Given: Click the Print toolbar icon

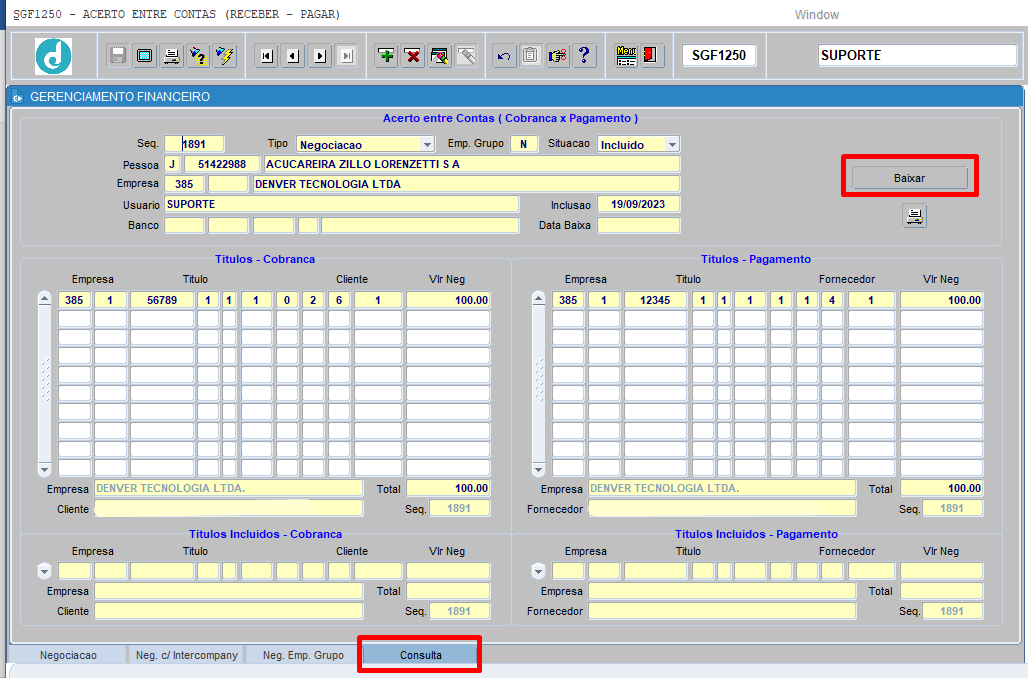Looking at the screenshot, I should pyautogui.click(x=171, y=56).
